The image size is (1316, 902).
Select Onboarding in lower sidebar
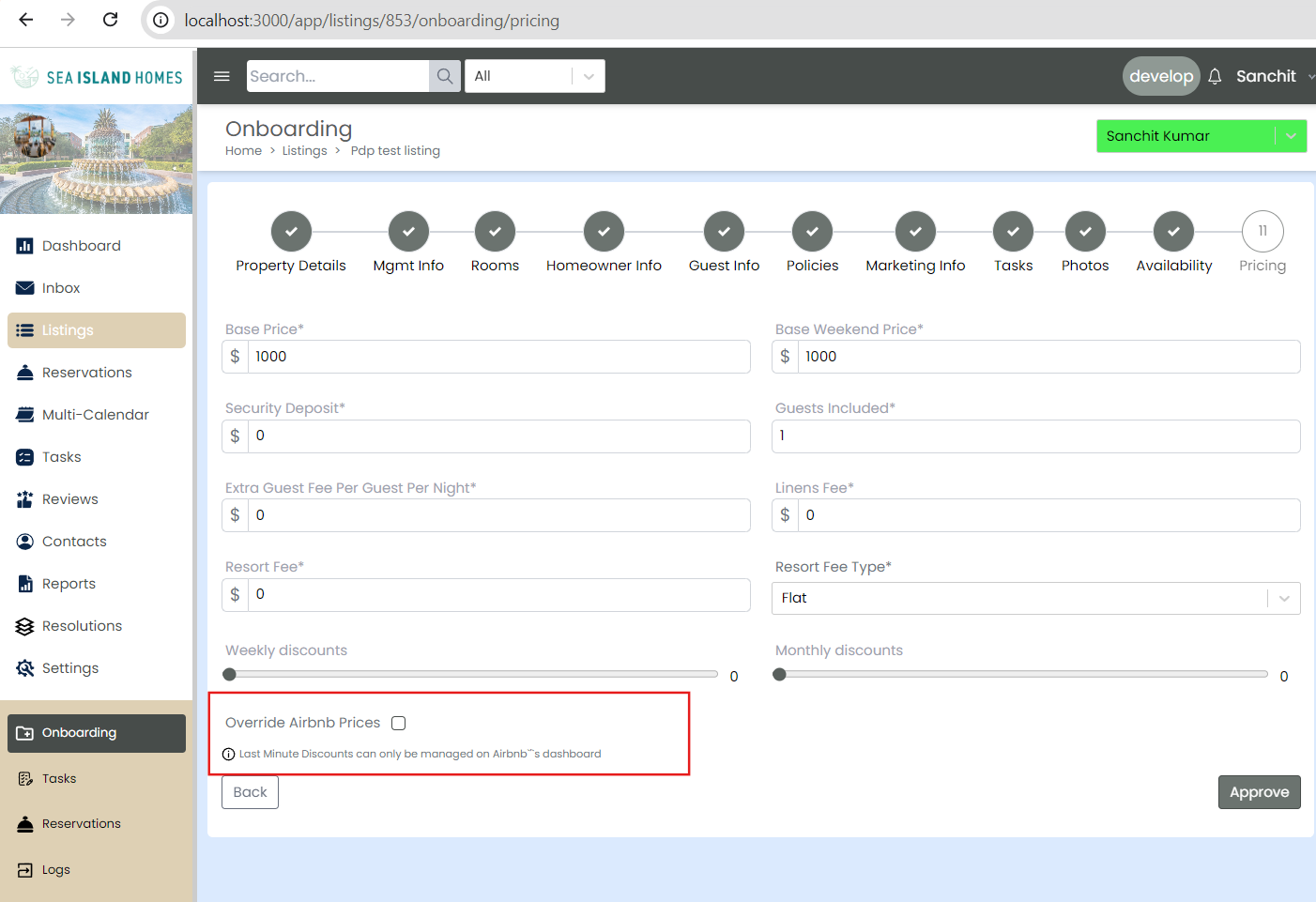click(97, 733)
